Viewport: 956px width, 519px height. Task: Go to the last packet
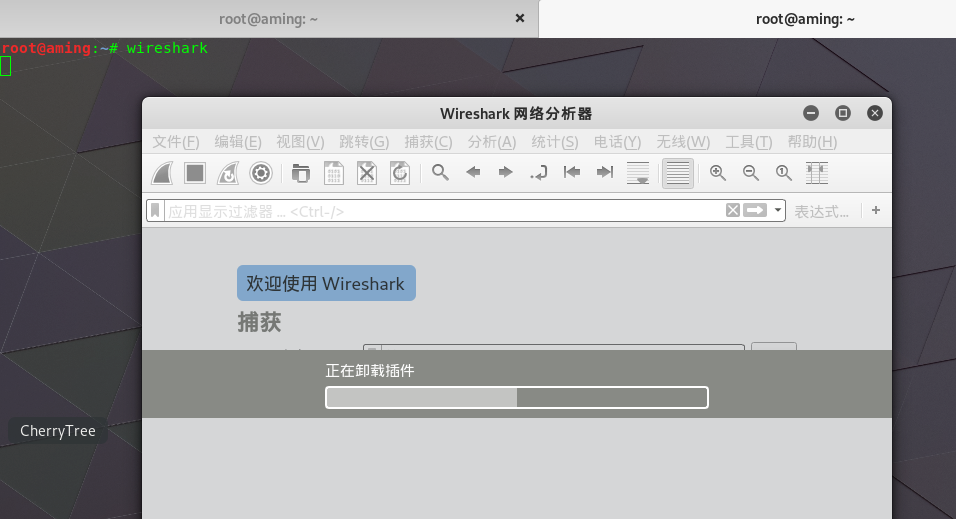click(x=605, y=173)
